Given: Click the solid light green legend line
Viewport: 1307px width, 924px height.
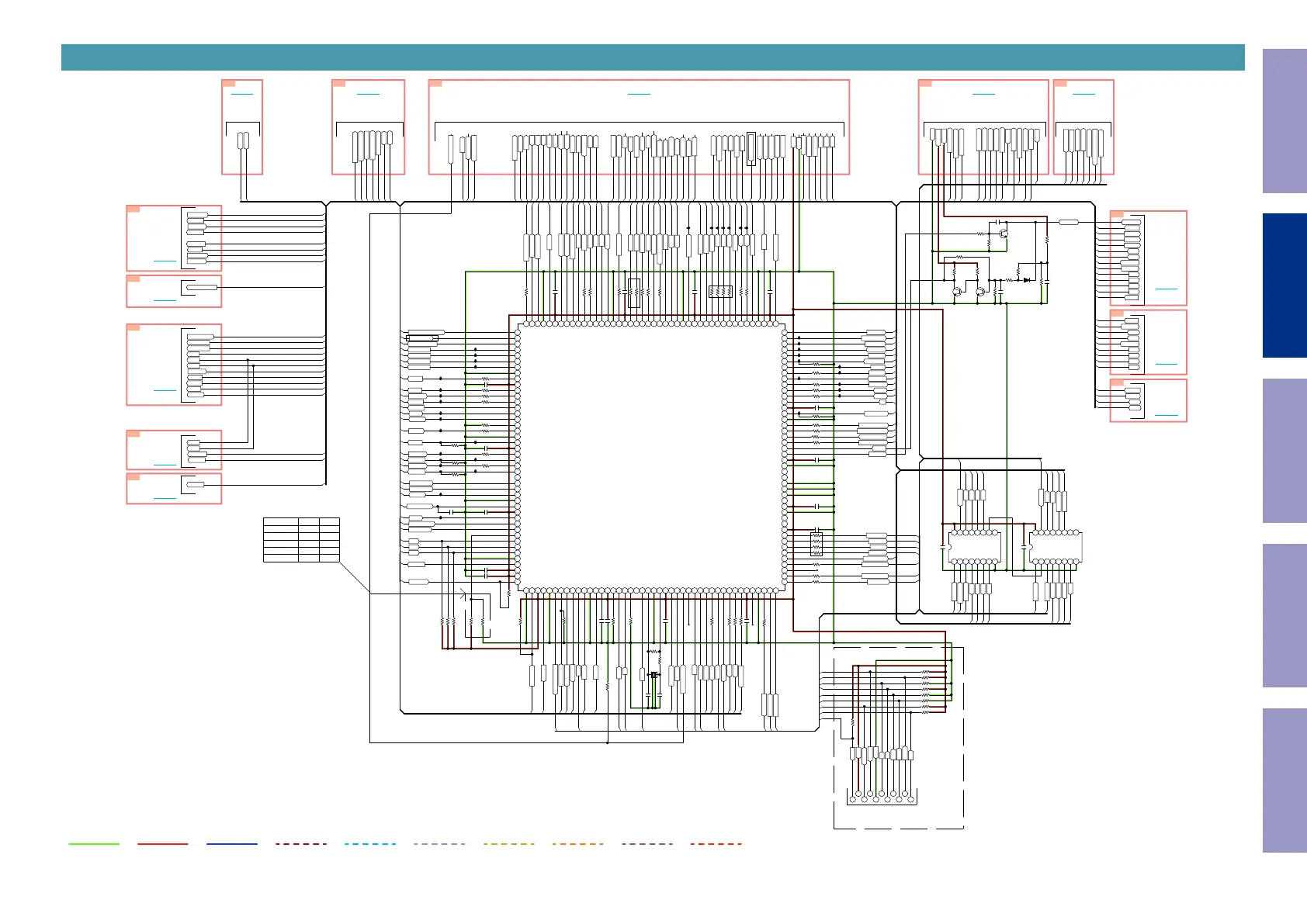Looking at the screenshot, I should pos(94,843).
